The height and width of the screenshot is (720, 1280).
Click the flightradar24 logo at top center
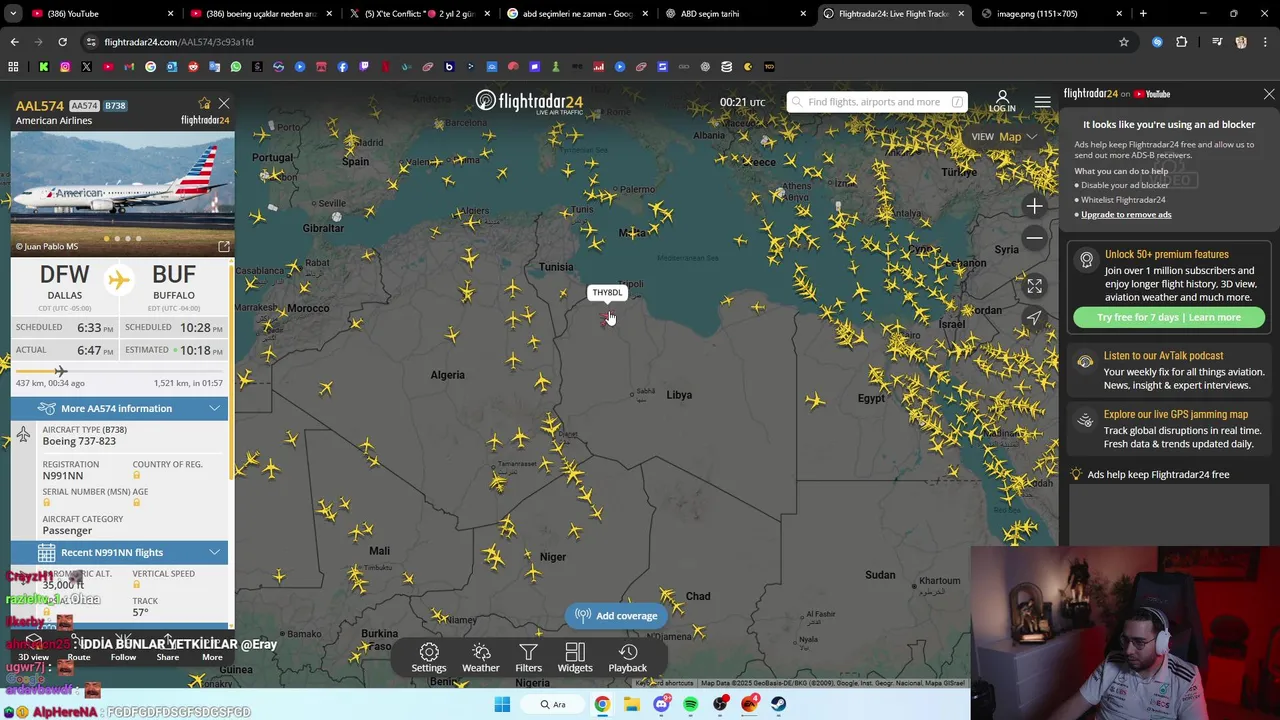point(529,102)
